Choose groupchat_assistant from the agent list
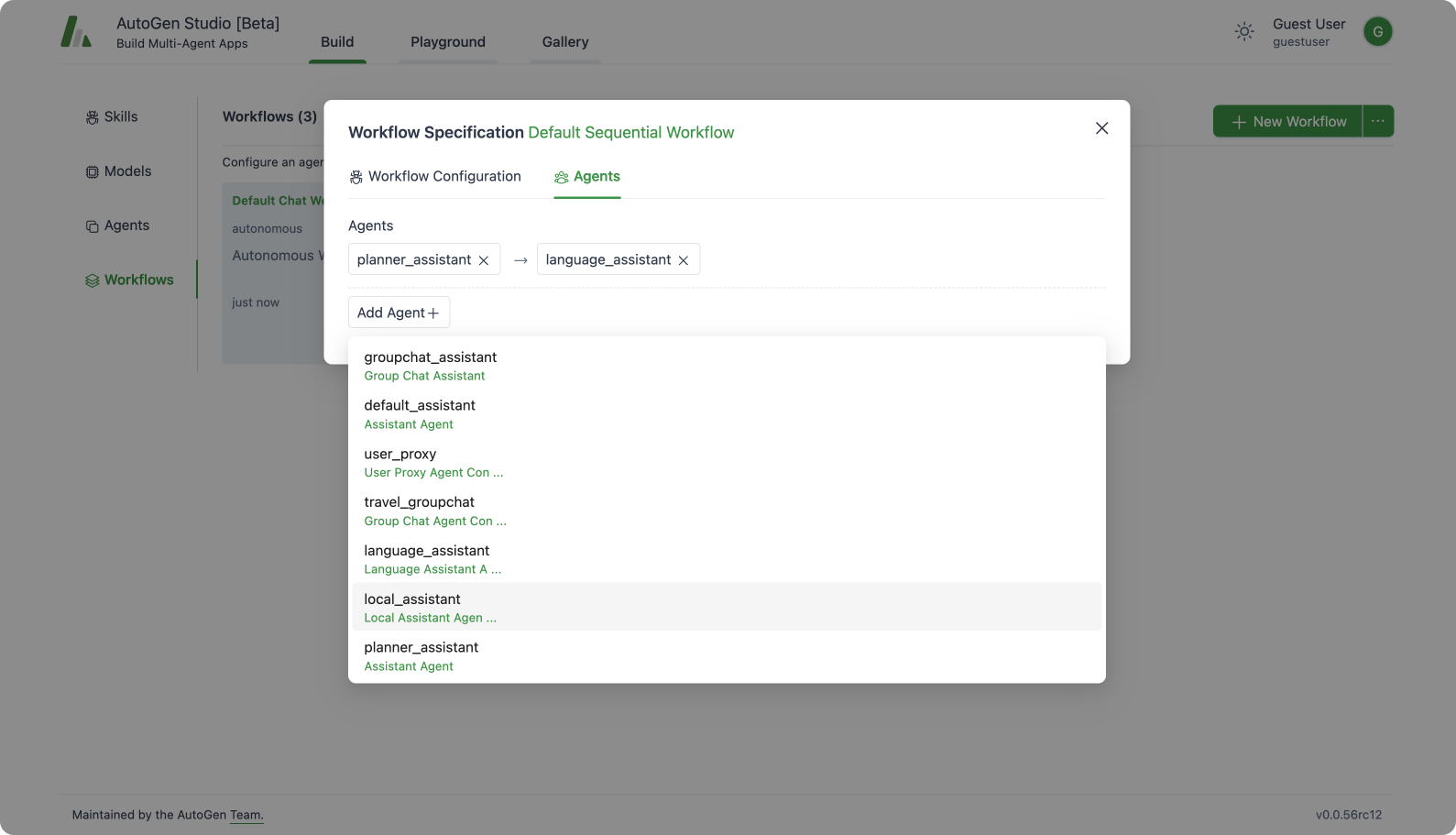Image resolution: width=1456 pixels, height=835 pixels. click(x=727, y=366)
